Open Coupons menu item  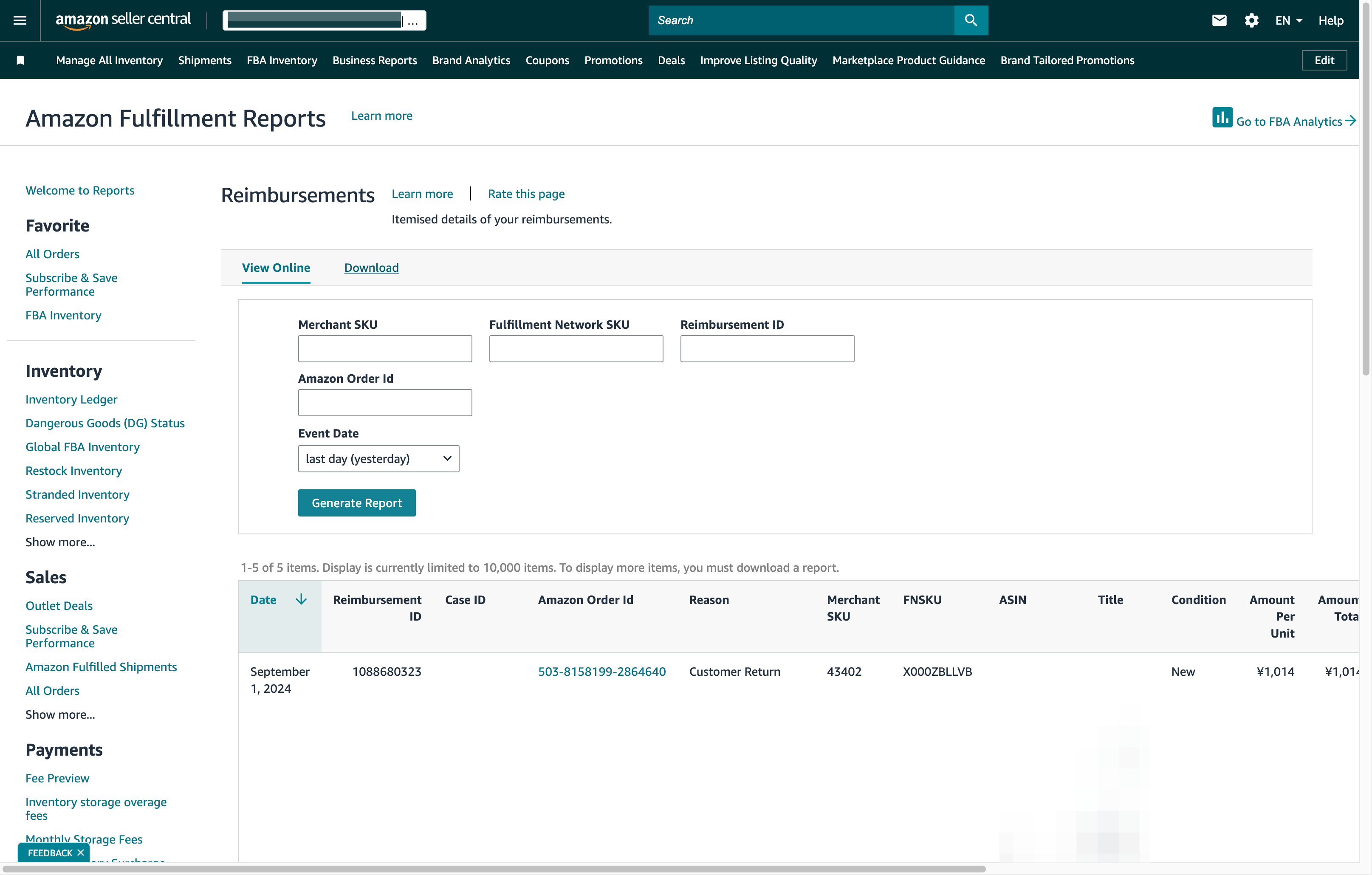click(547, 60)
